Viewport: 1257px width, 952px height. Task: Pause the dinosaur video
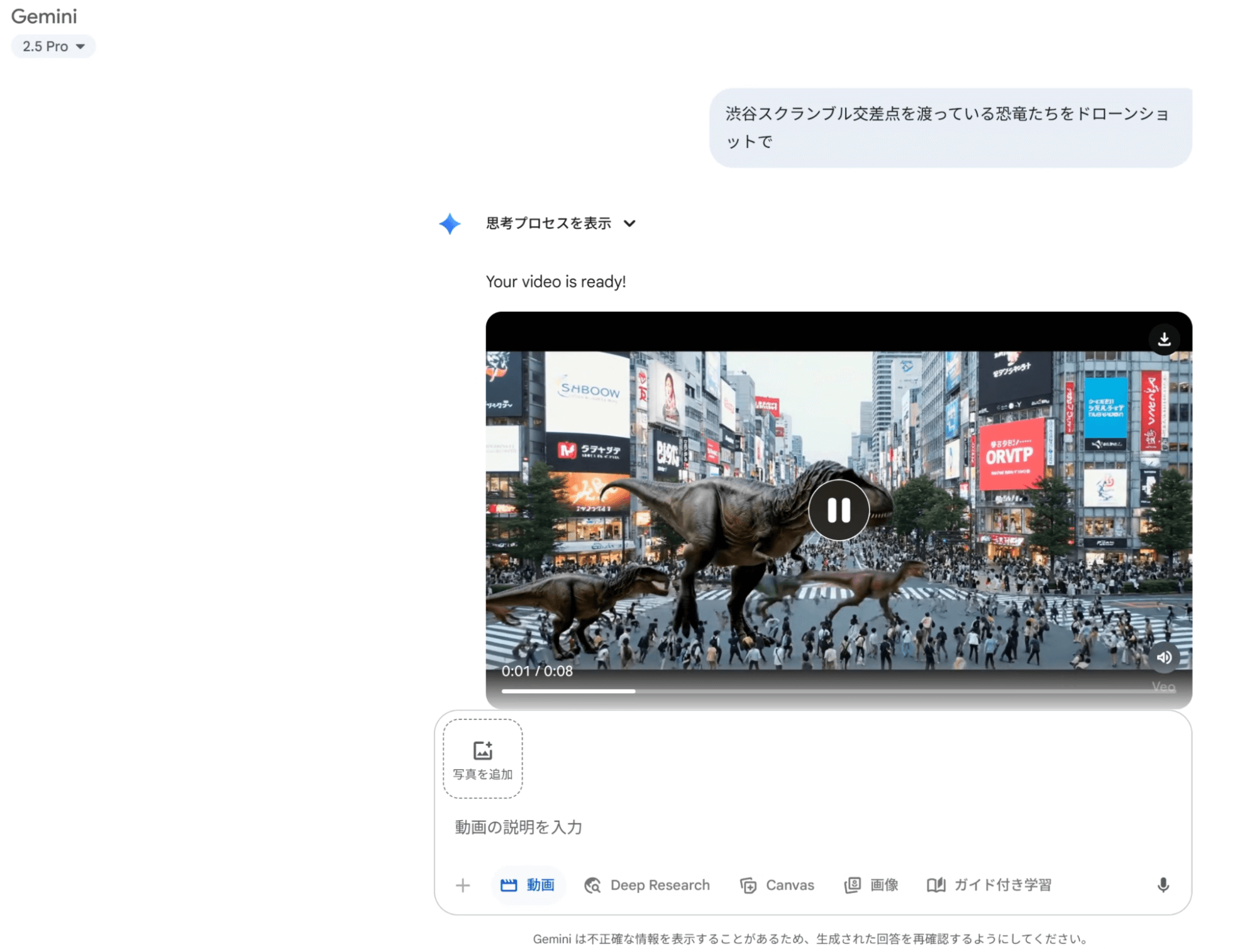tap(838, 510)
